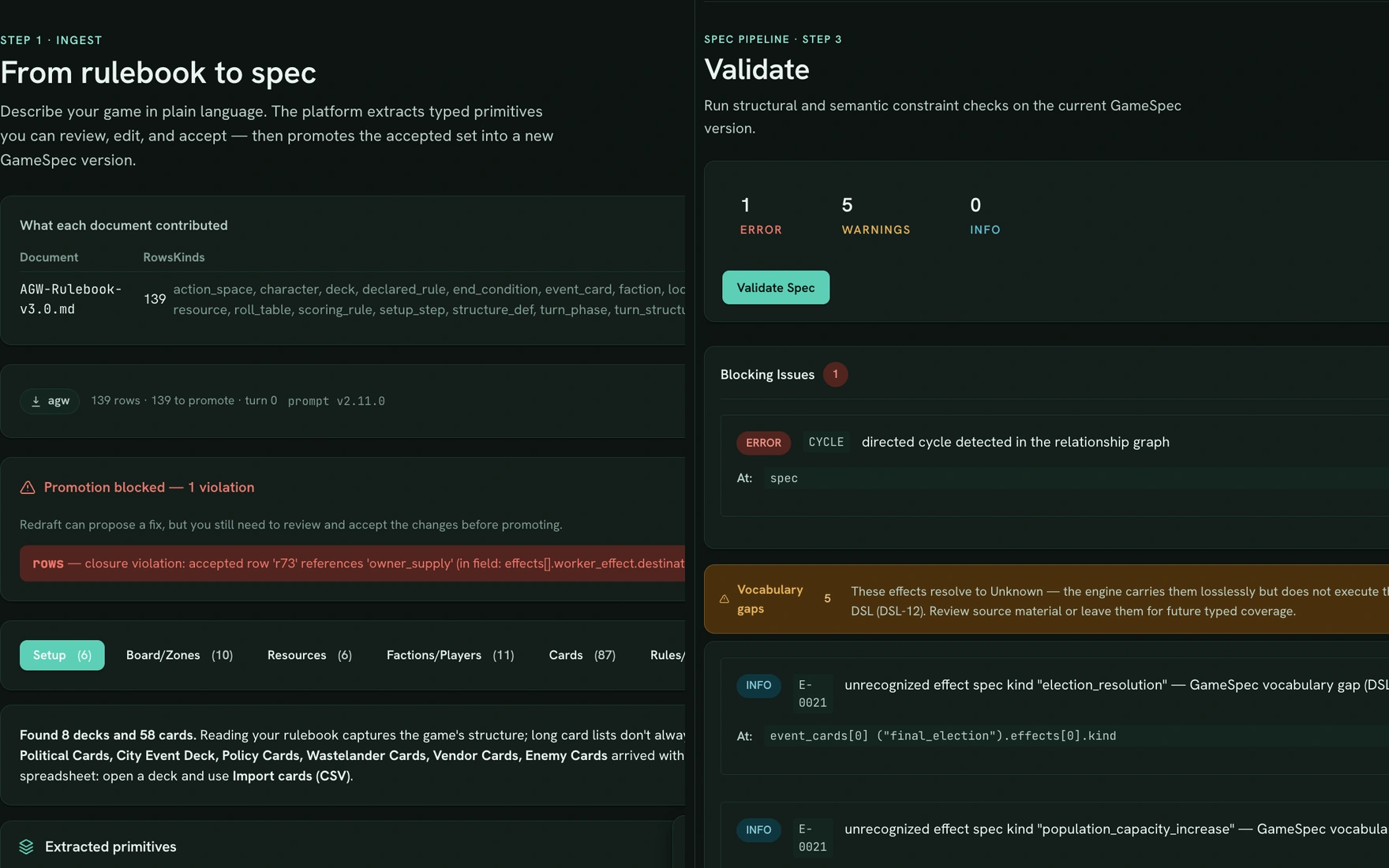Click the 1 ERROR counter

(761, 216)
